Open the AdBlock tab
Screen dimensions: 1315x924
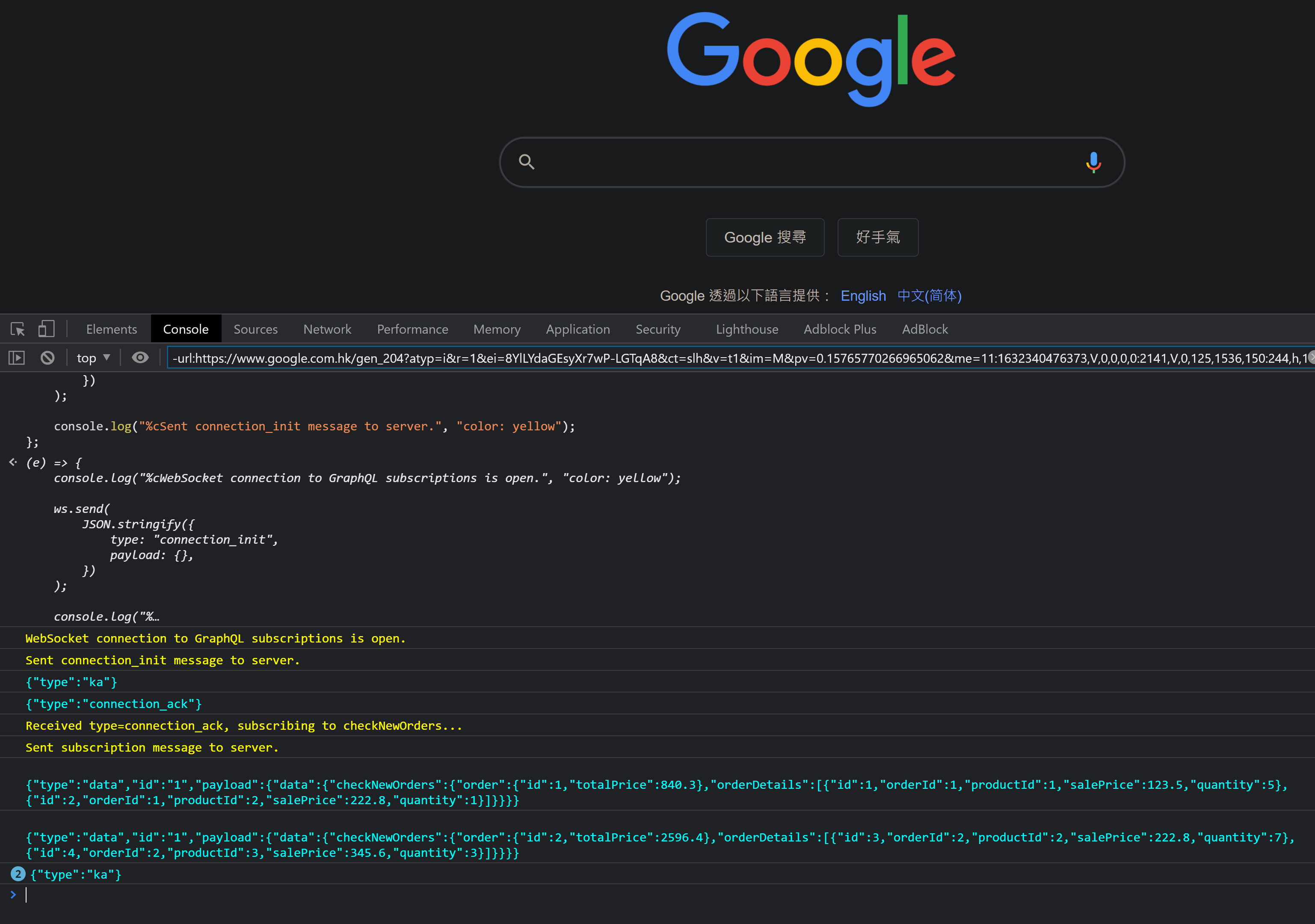tap(925, 329)
